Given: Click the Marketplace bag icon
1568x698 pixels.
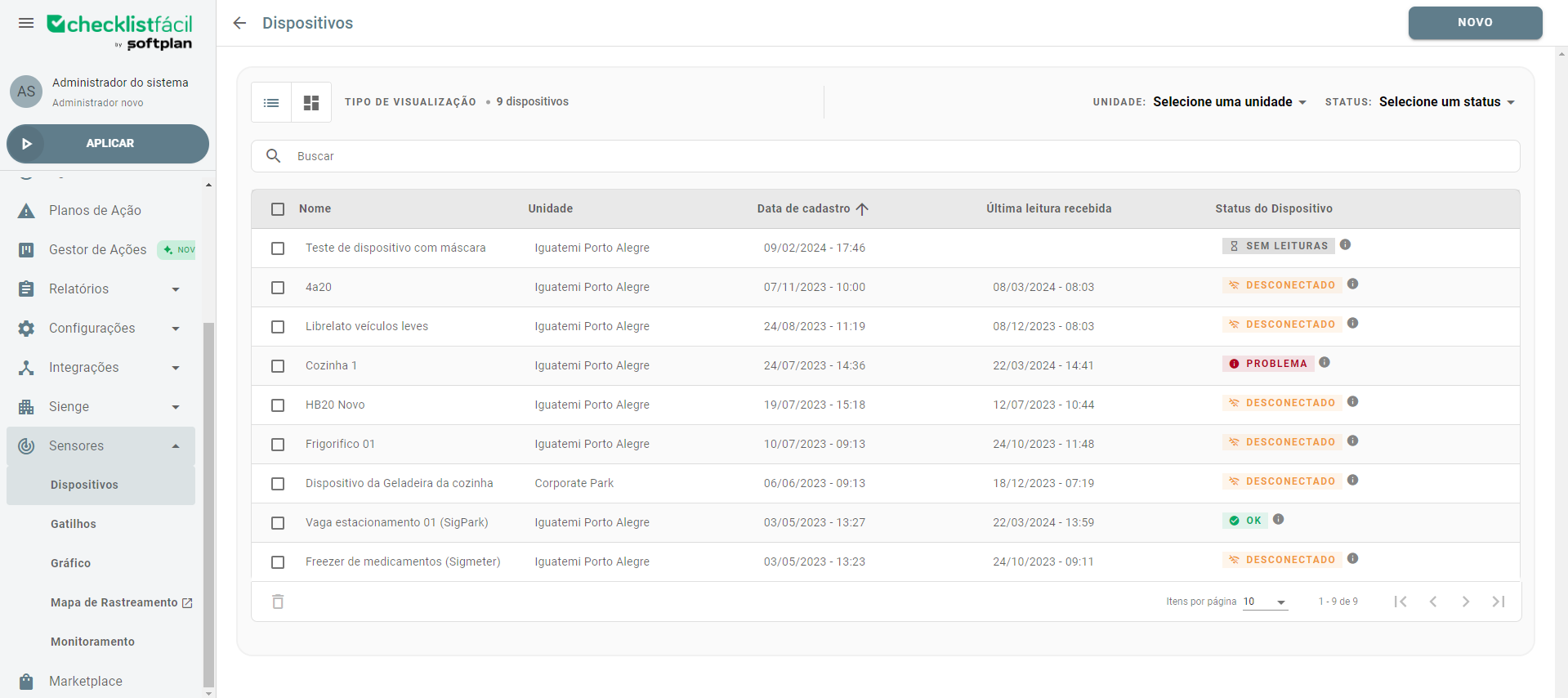Looking at the screenshot, I should (26, 681).
